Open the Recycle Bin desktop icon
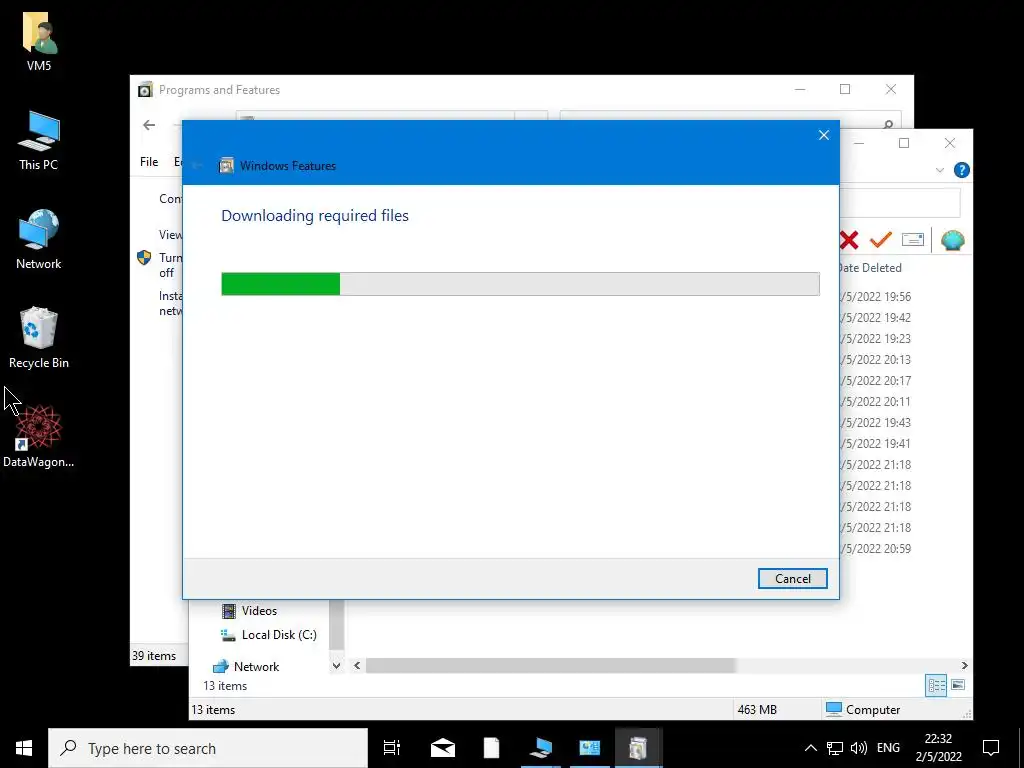The height and width of the screenshot is (768, 1024). (39, 338)
